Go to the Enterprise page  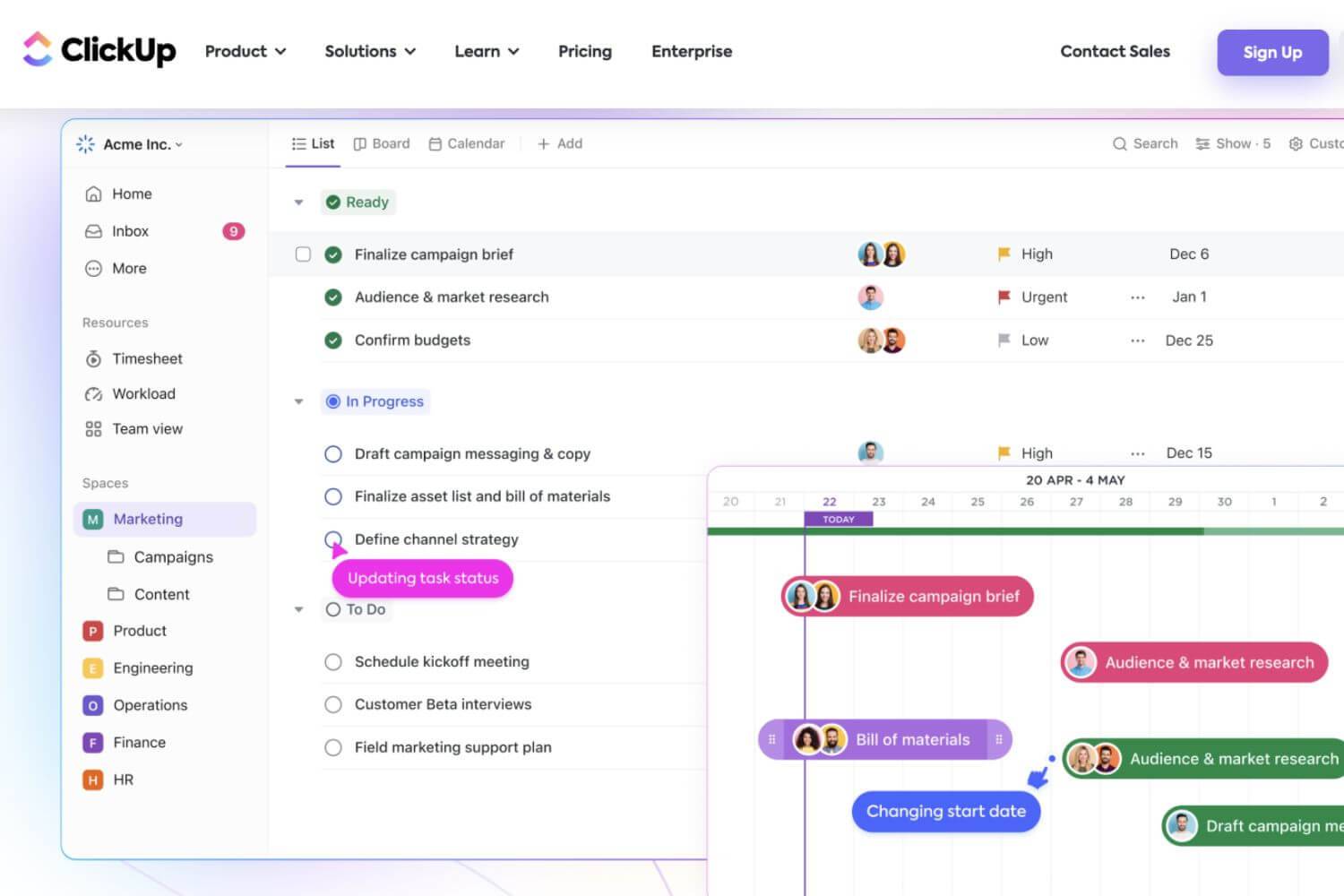[x=692, y=51]
